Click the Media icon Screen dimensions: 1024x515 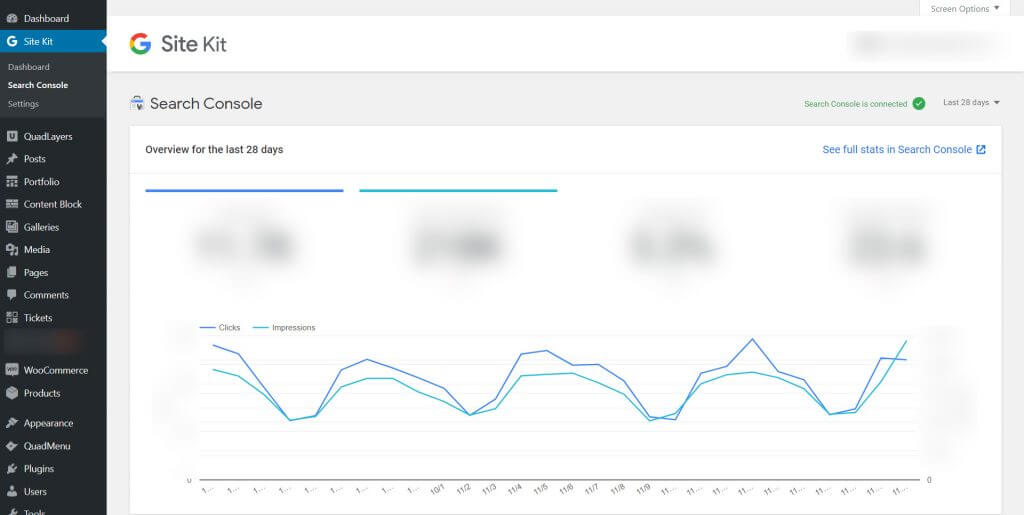[x=12, y=249]
